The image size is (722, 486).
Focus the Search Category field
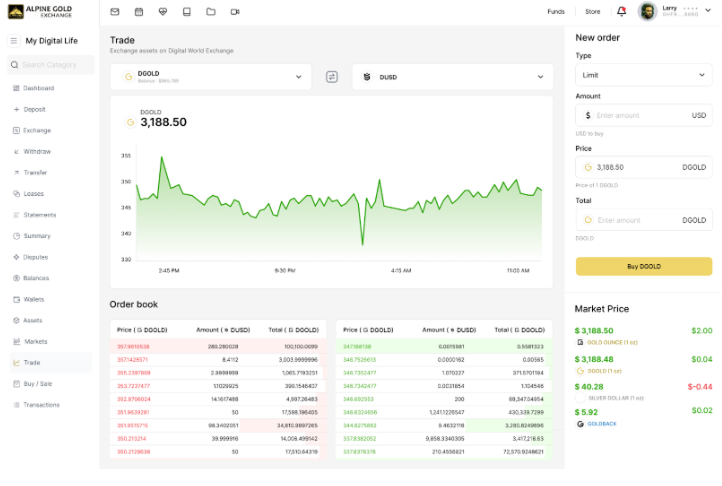pos(51,64)
